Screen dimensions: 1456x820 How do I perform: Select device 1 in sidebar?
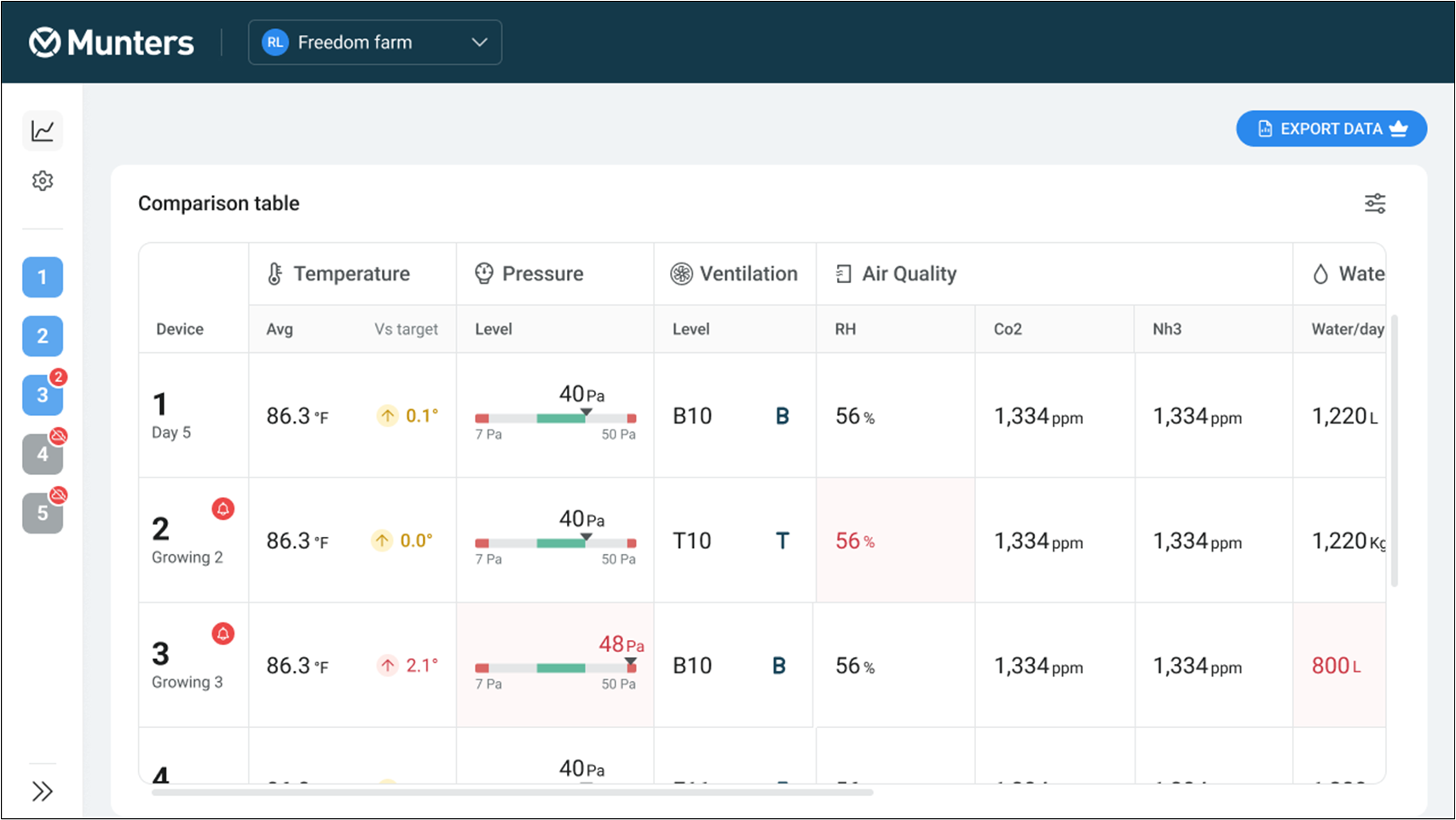(43, 277)
